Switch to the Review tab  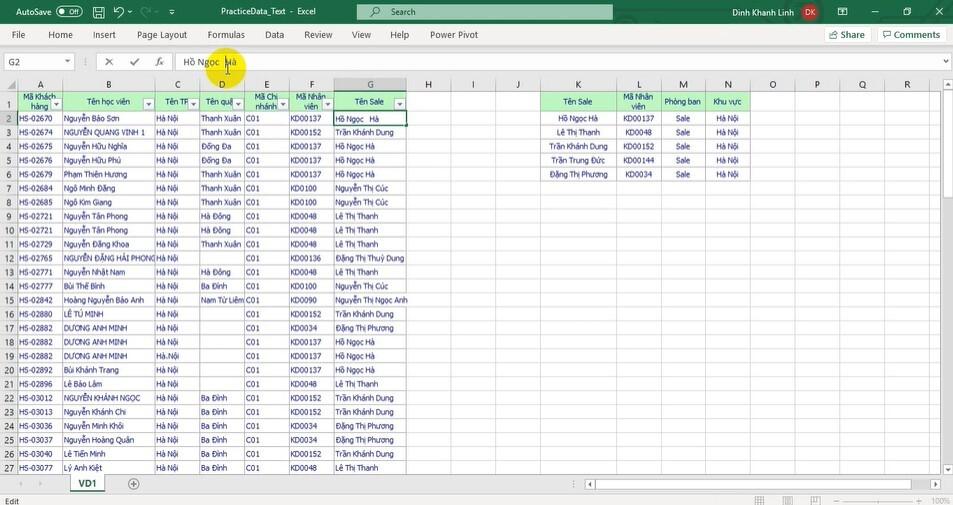(x=318, y=35)
